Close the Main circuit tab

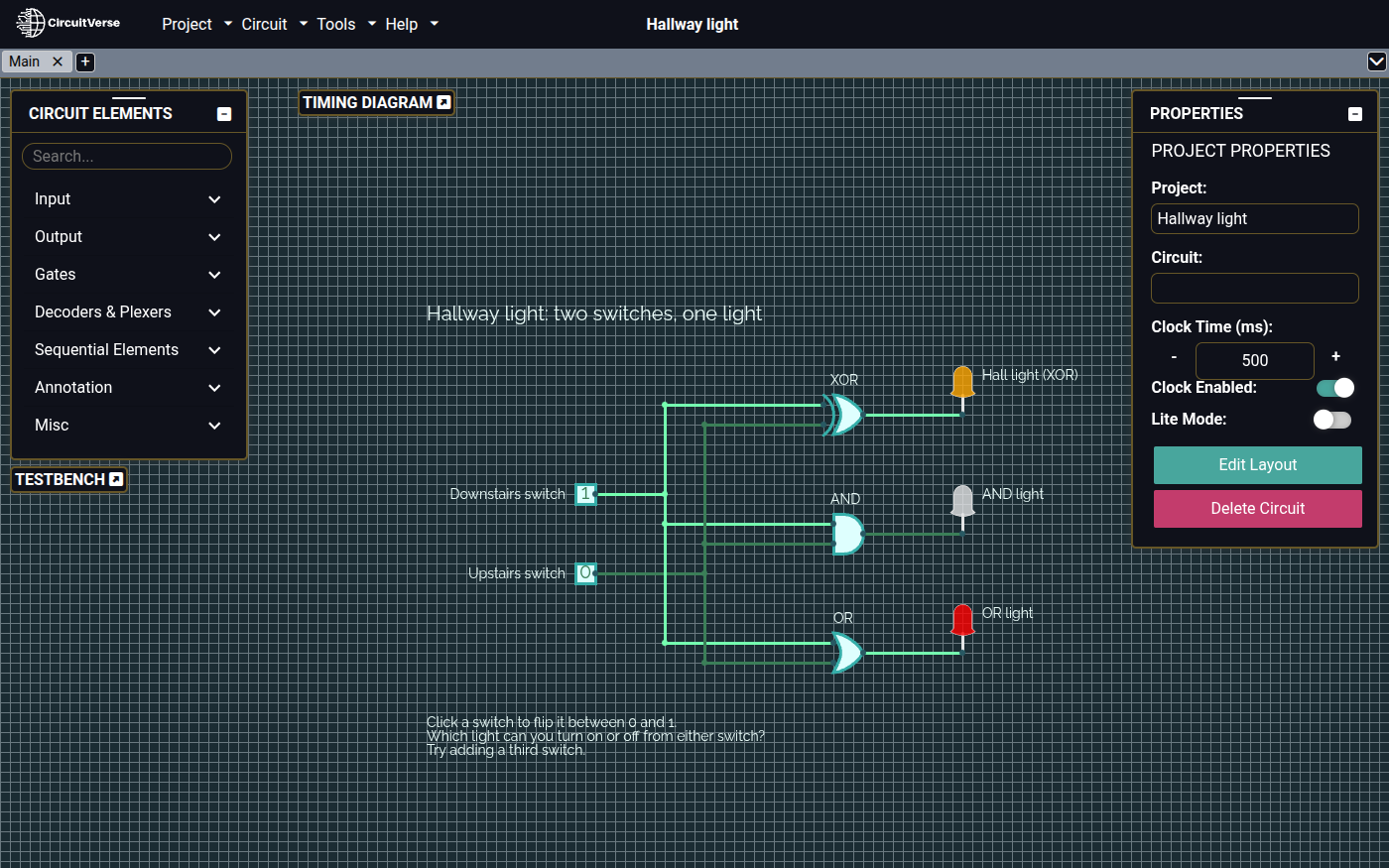58,62
